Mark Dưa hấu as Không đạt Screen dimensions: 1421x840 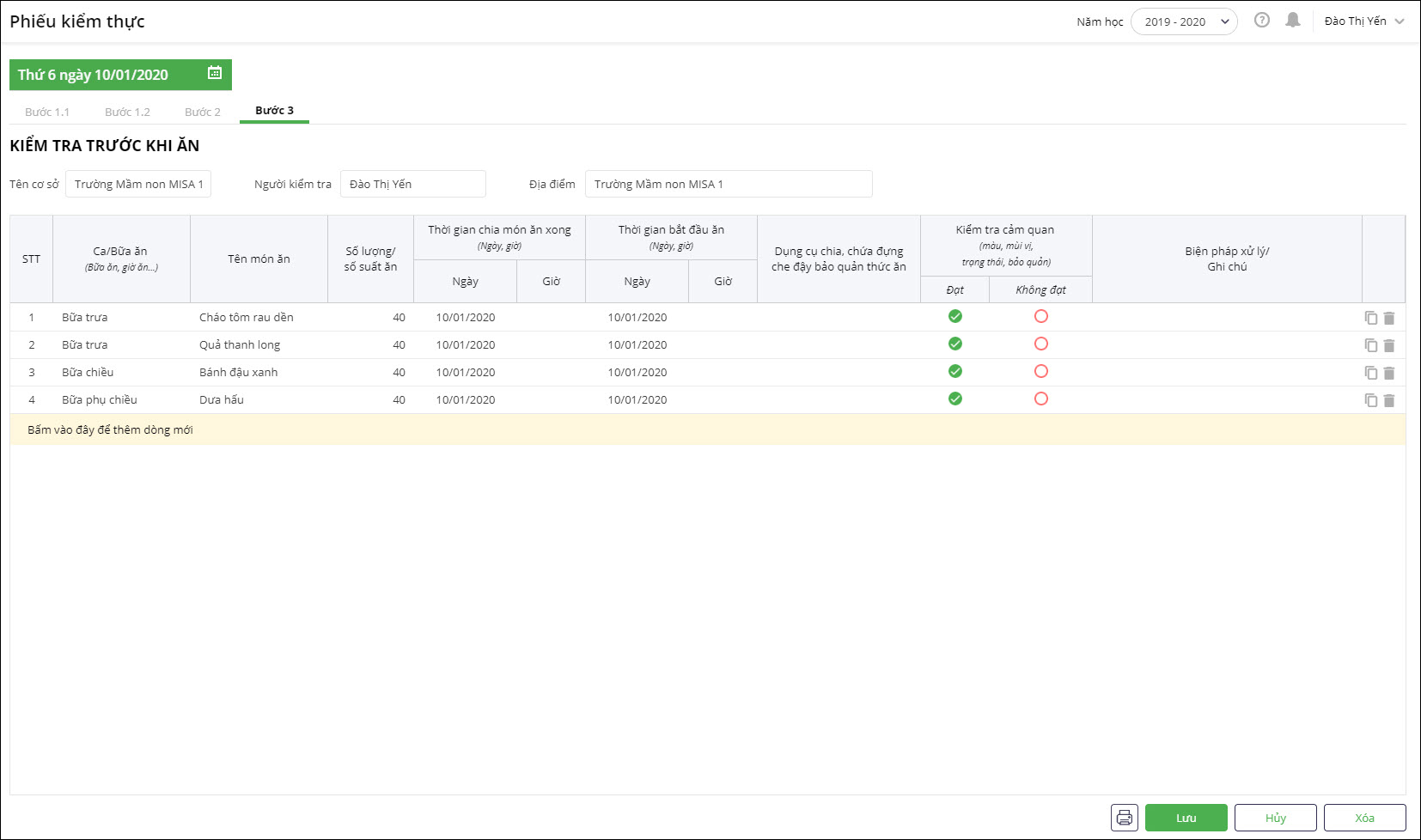[1040, 399]
